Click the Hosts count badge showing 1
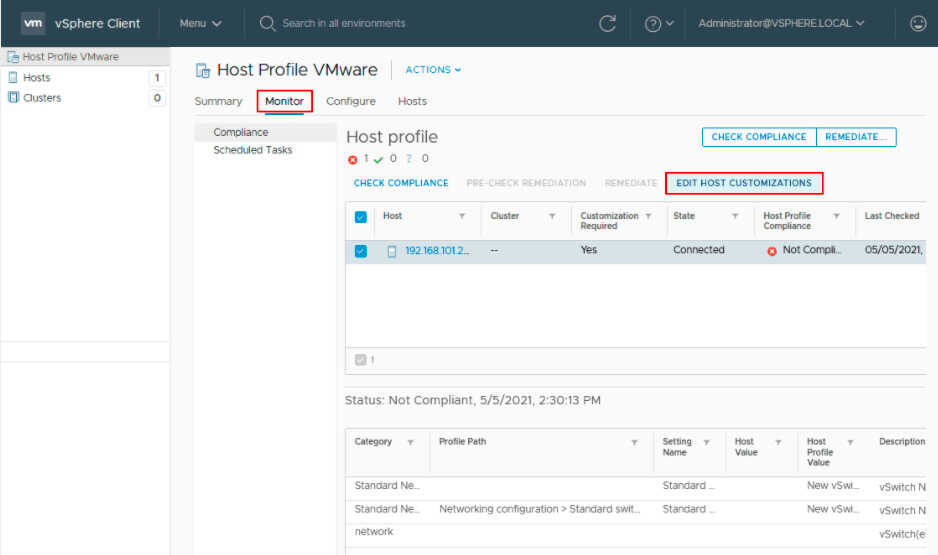This screenshot has width=938, height=555. pyautogui.click(x=157, y=78)
